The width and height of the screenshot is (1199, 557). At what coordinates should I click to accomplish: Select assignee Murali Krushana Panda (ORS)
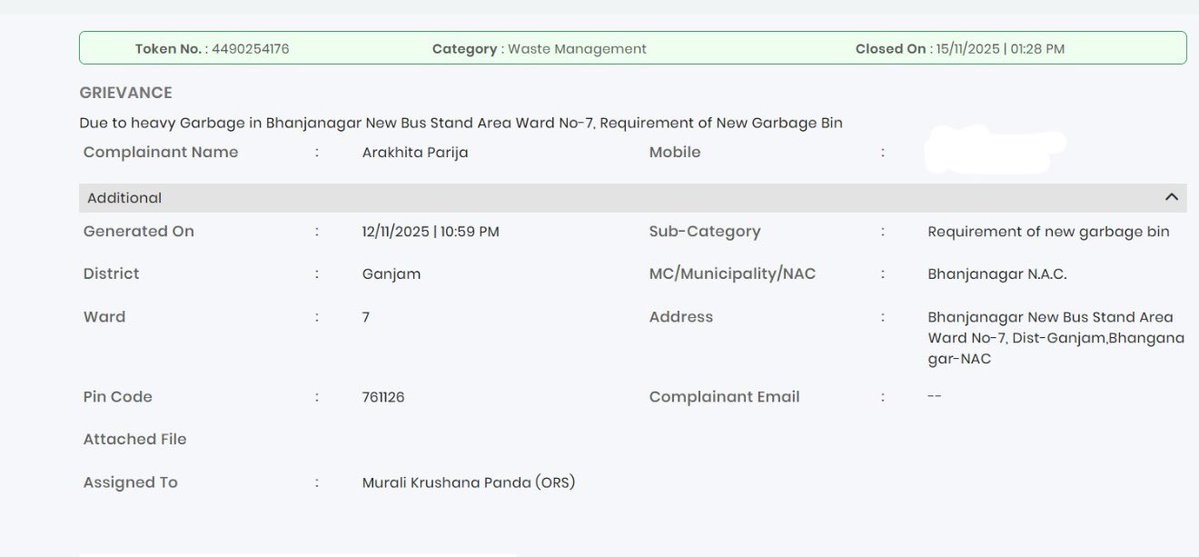tap(469, 483)
